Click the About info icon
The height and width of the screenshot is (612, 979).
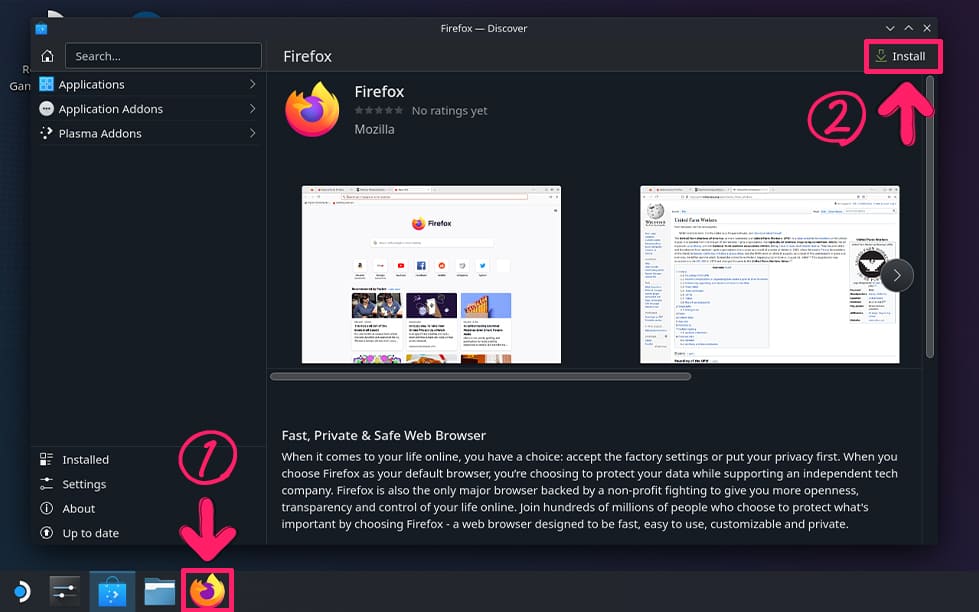coord(46,508)
